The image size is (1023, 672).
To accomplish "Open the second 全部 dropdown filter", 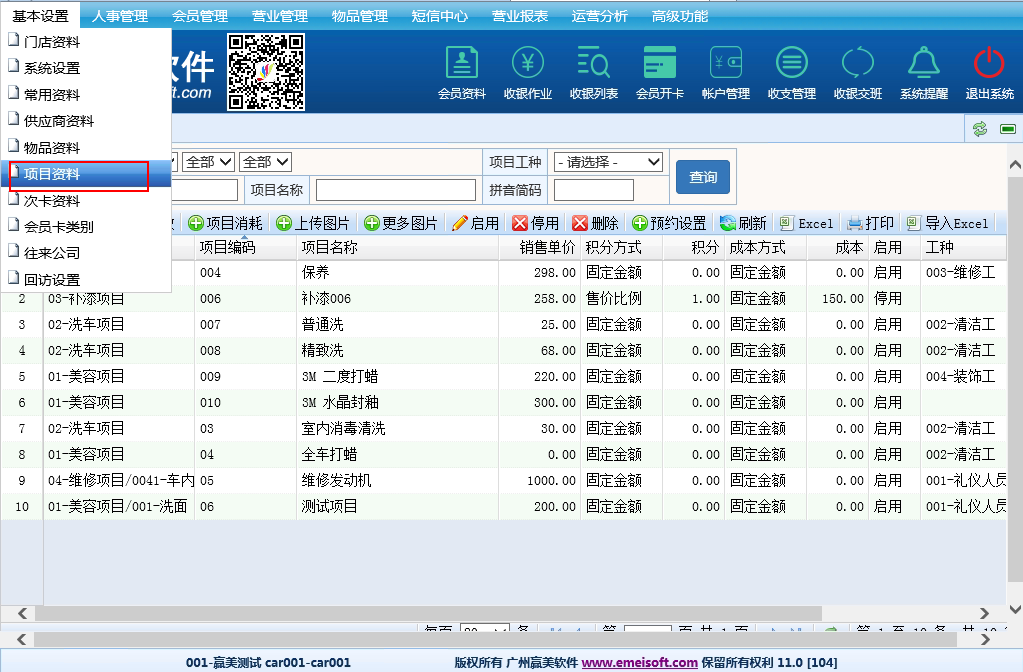I will click(208, 162).
